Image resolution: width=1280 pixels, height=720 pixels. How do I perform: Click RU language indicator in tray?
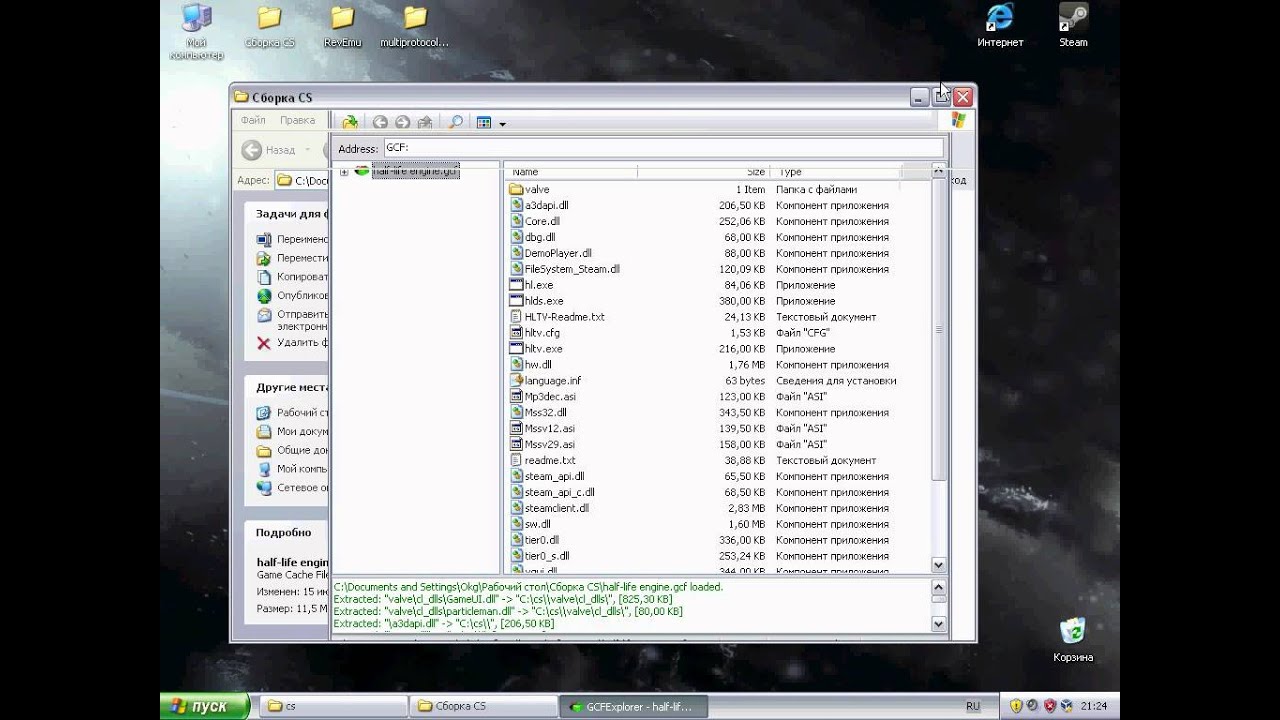click(973, 706)
